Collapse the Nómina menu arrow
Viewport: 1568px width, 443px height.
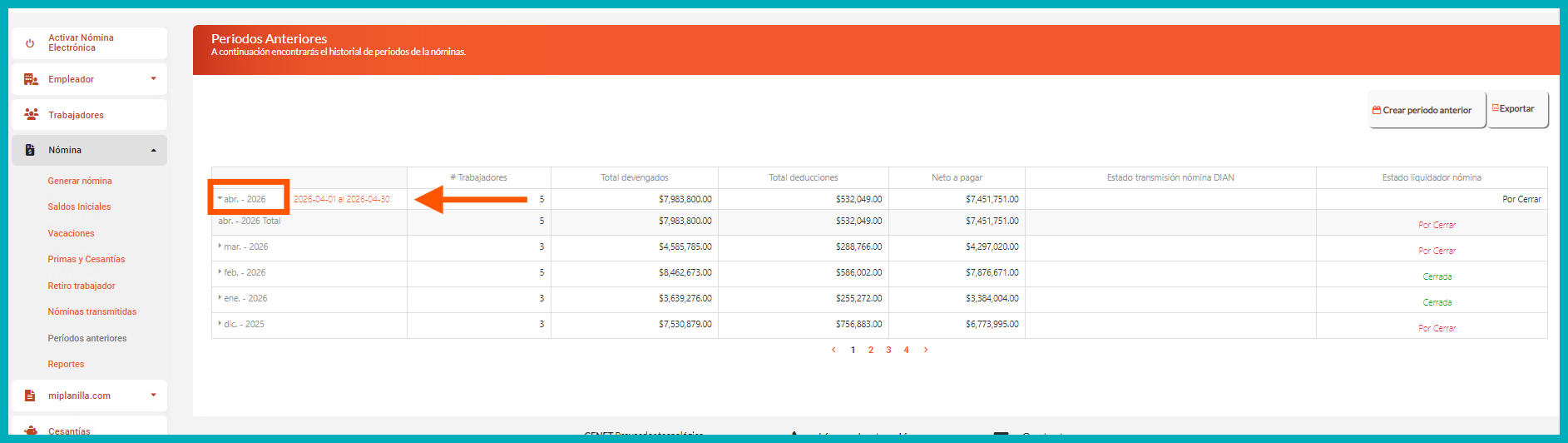[x=153, y=150]
